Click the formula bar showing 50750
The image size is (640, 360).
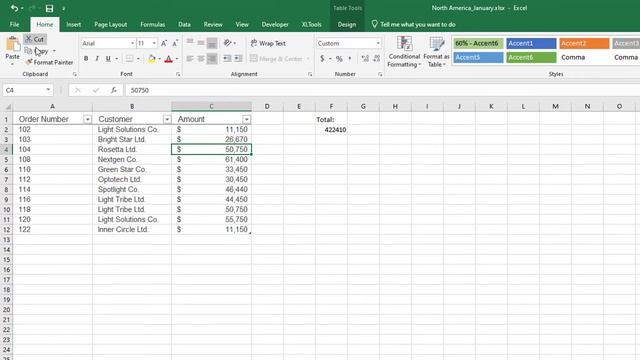point(382,90)
